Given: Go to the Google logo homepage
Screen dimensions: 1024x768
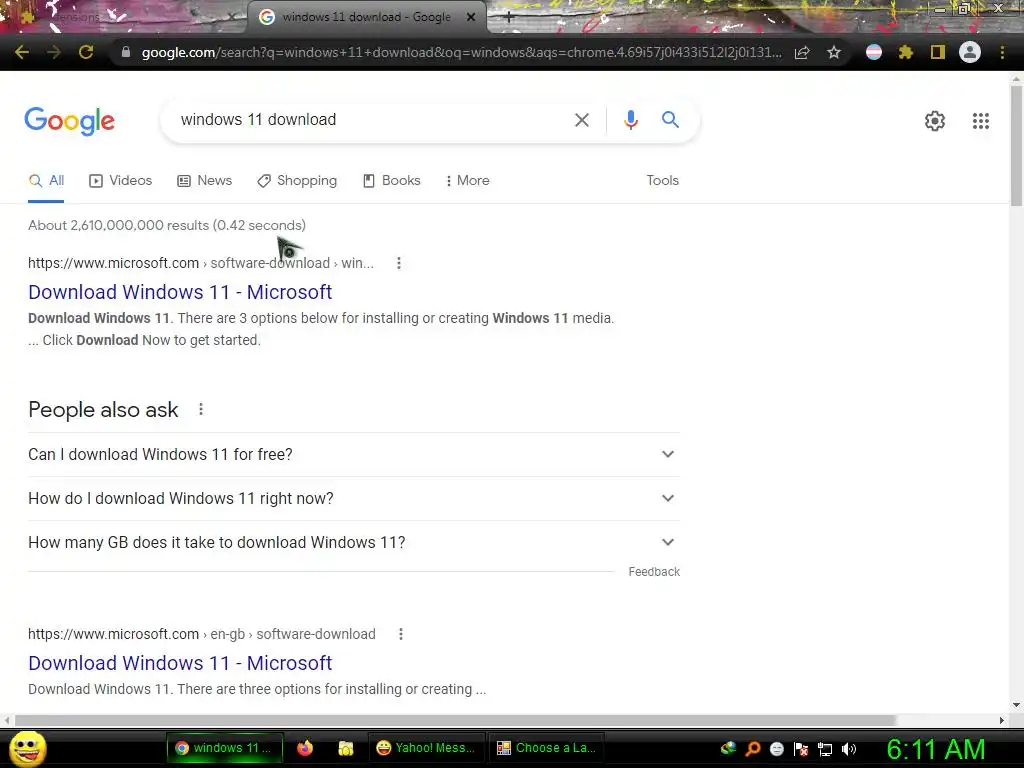Looking at the screenshot, I should coord(70,121).
